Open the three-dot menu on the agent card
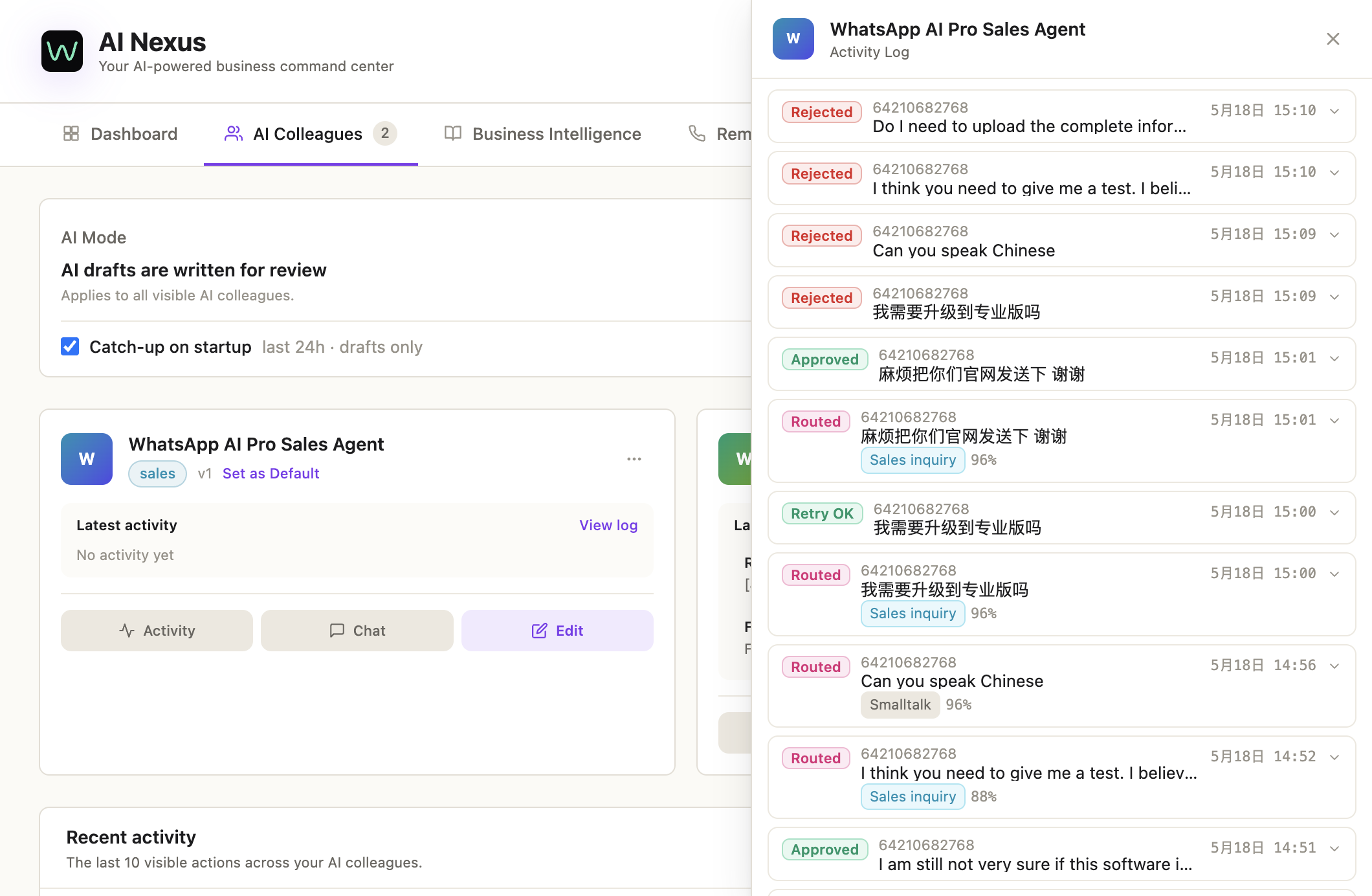 pos(634,459)
